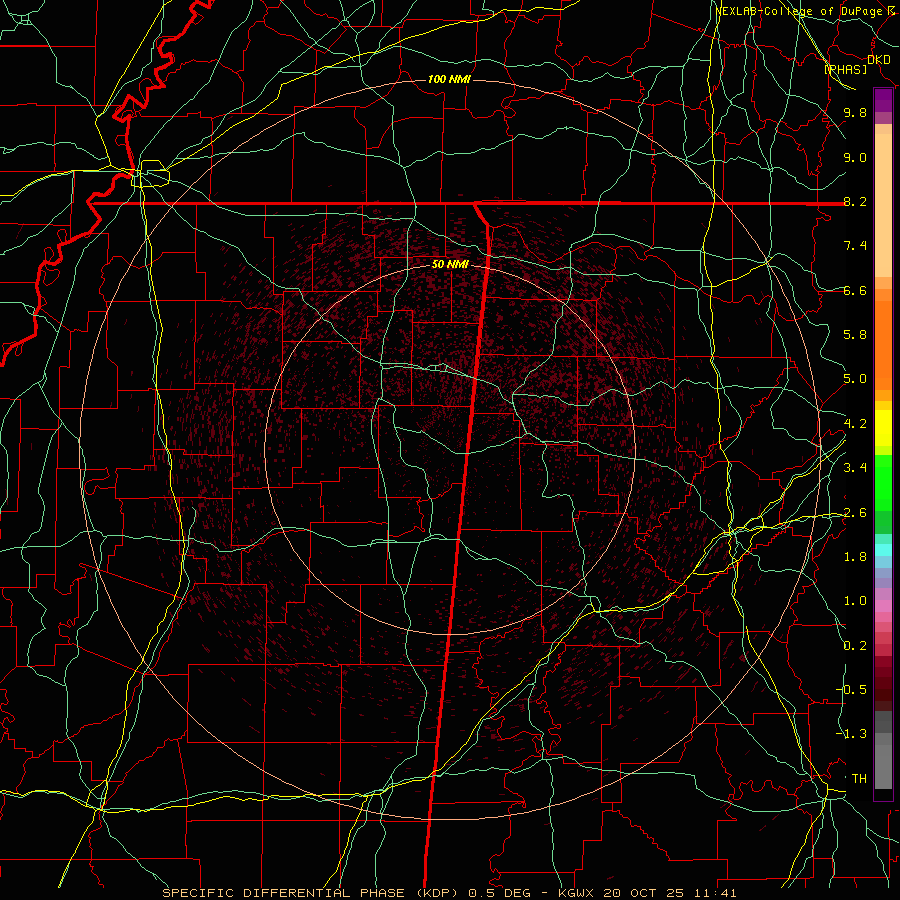
Task: Click the 9.8 value on the color scale
Action: pyautogui.click(x=855, y=112)
